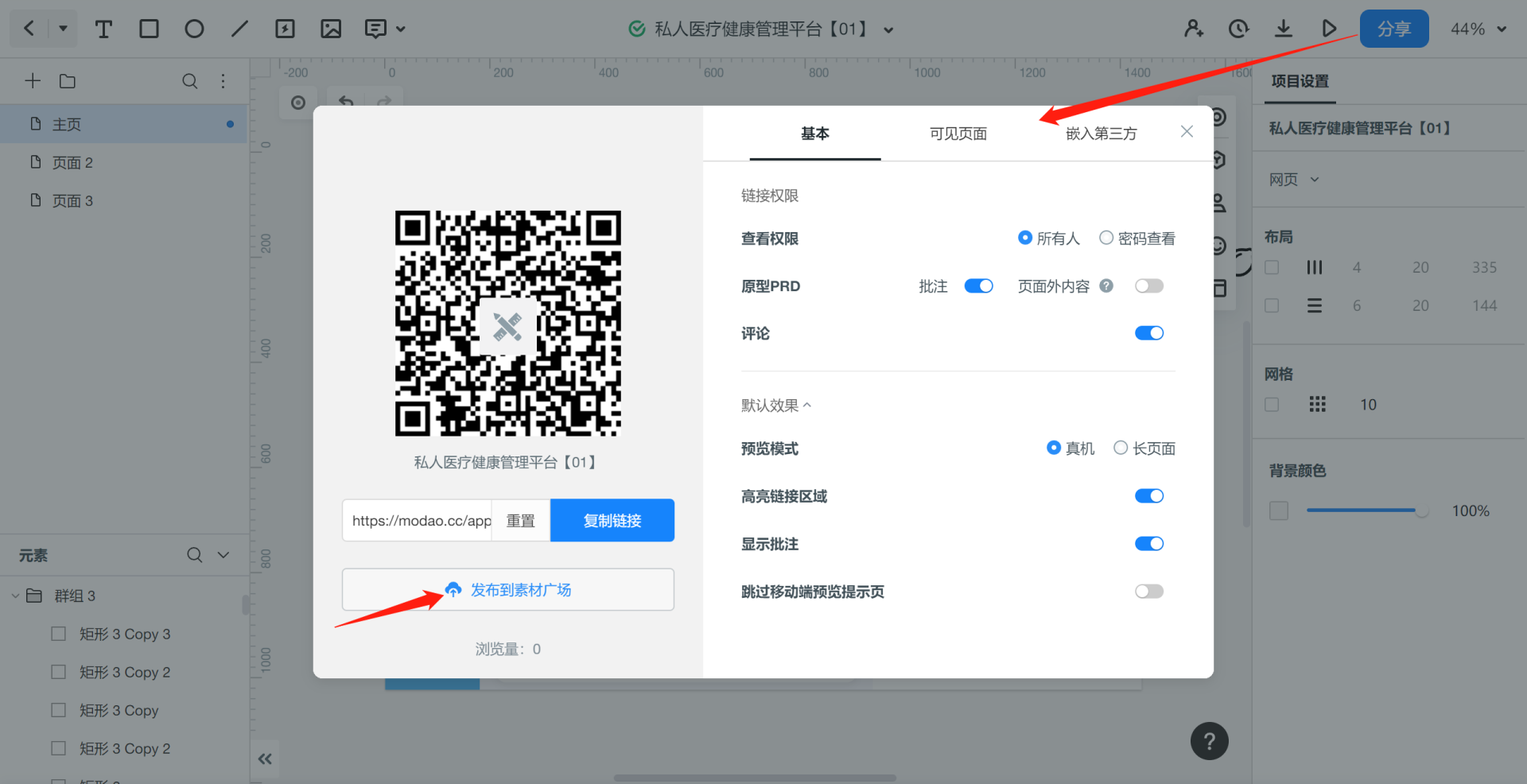Click 发布到素材广场 button
Screen dimensions: 1527x784
[508, 589]
